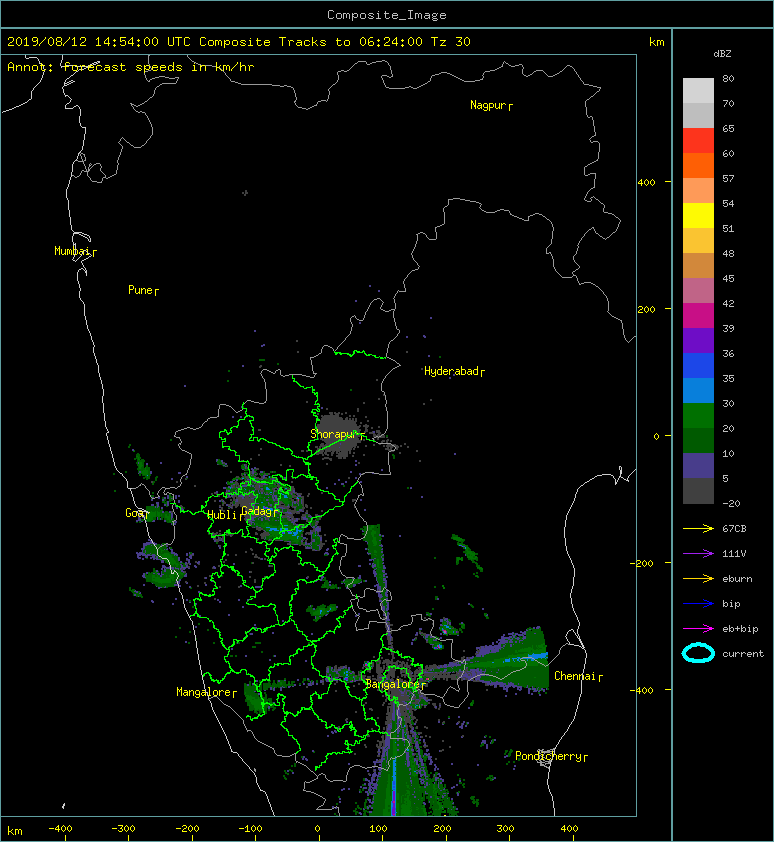774x842 pixels.
Task: Click the current legend label
Action: coord(743,654)
